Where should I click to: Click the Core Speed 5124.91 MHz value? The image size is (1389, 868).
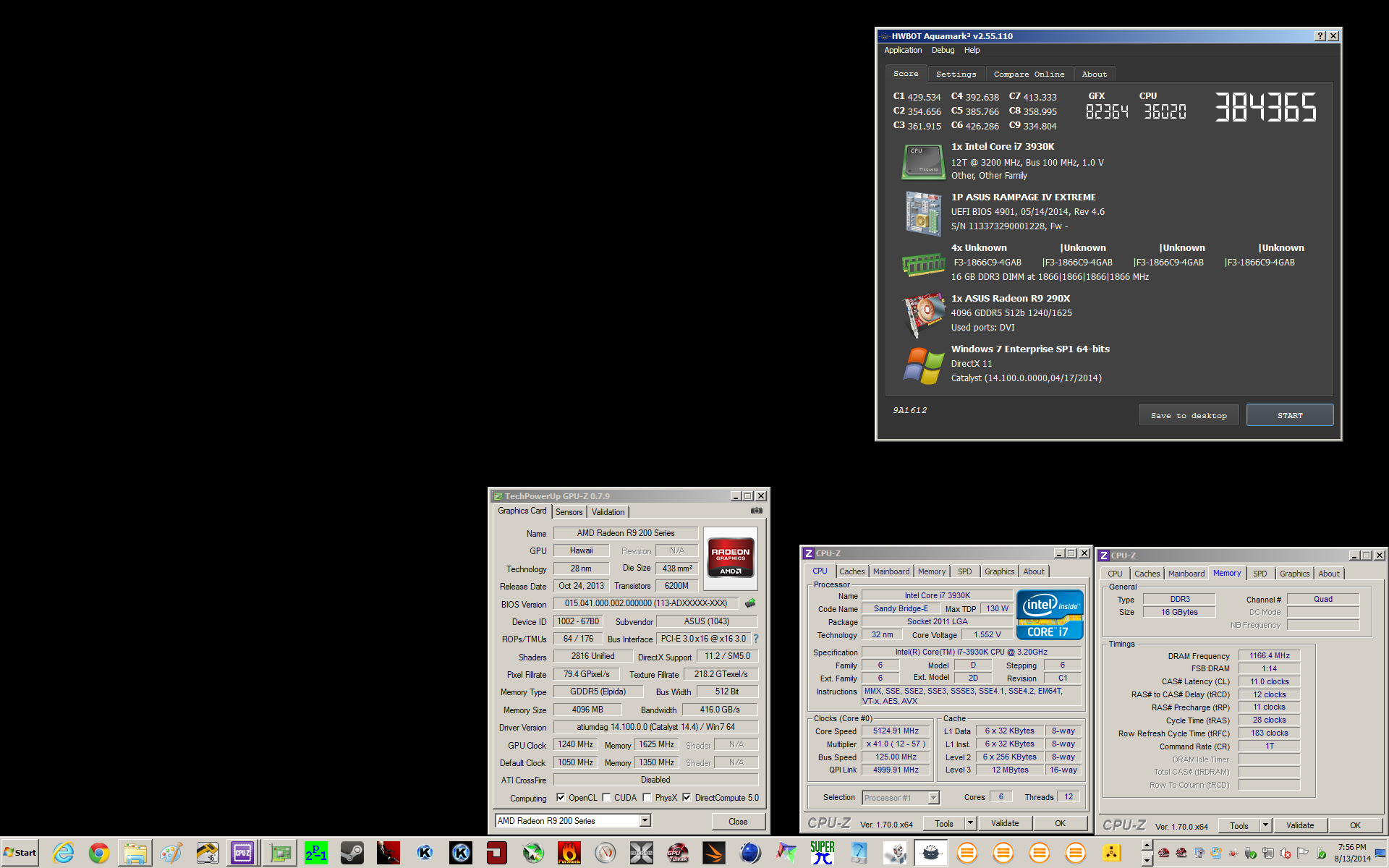[x=896, y=731]
